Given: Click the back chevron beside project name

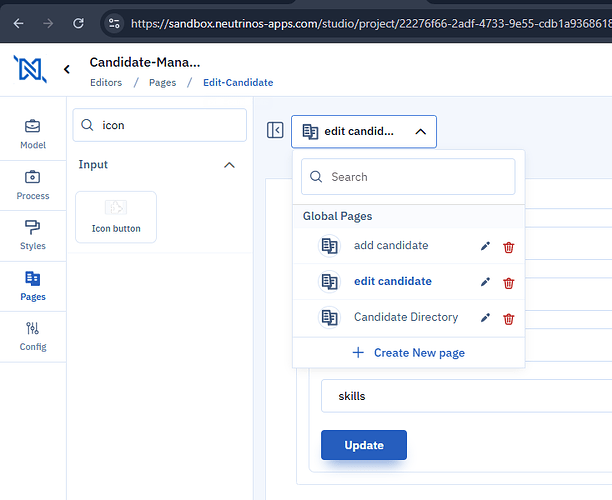Looking at the screenshot, I should point(67,69).
